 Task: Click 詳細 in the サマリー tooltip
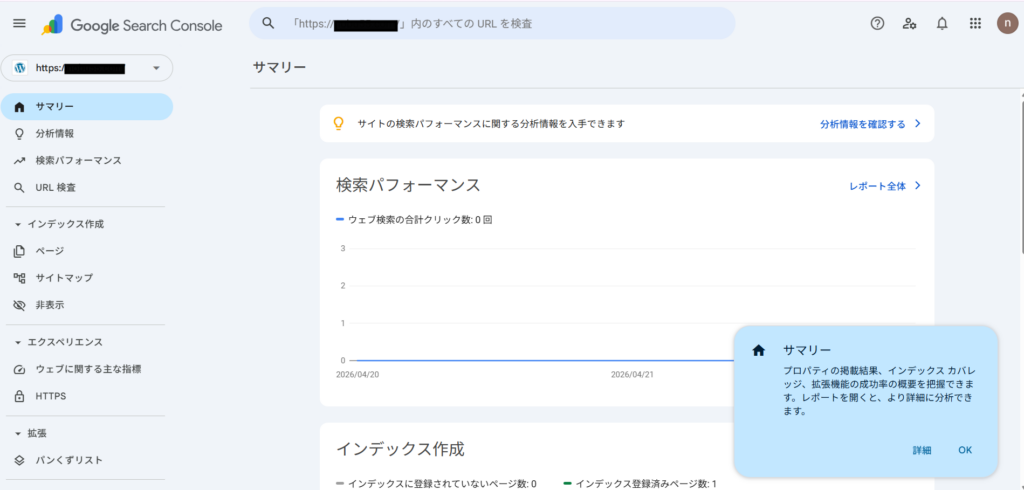coord(922,450)
